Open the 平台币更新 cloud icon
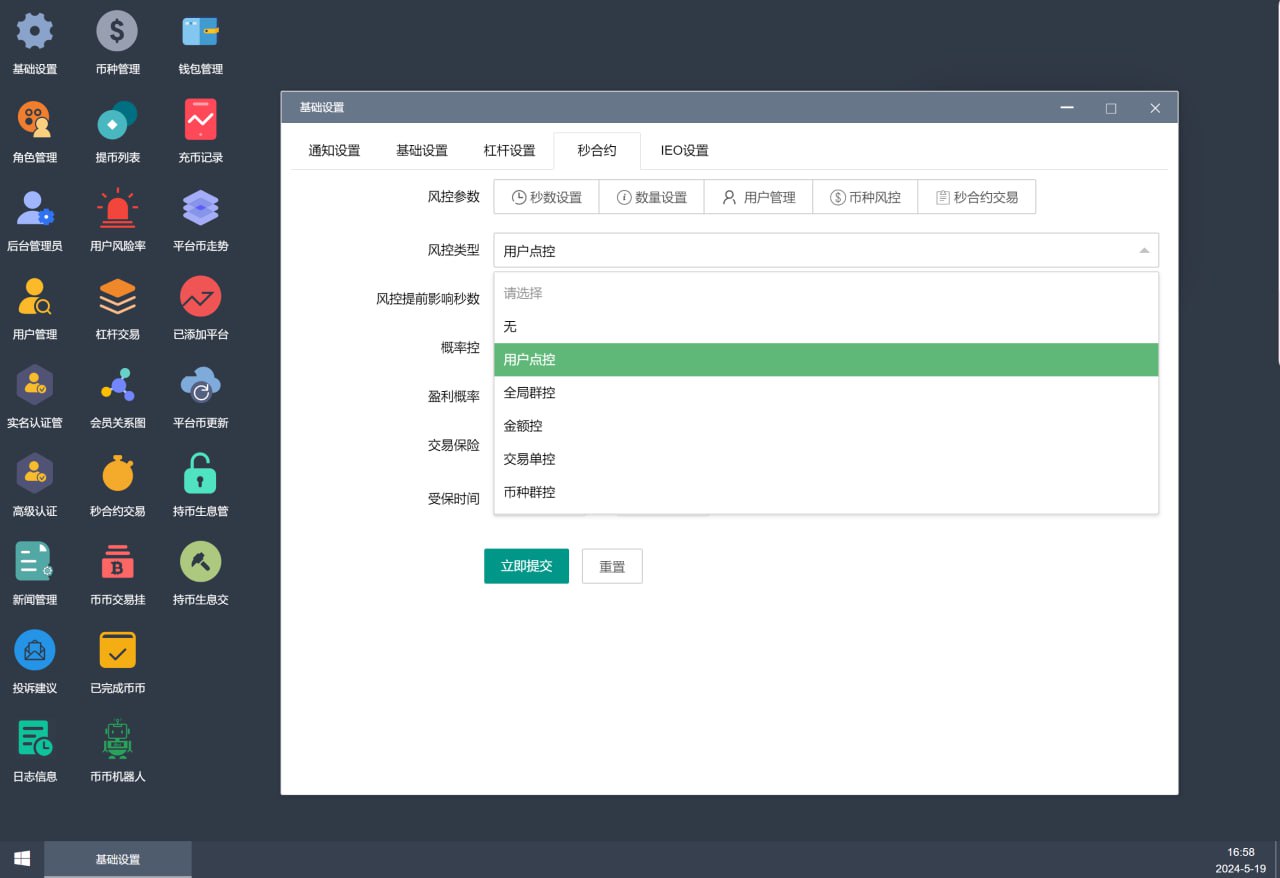Screen dimensions: 1280x878 click(200, 385)
